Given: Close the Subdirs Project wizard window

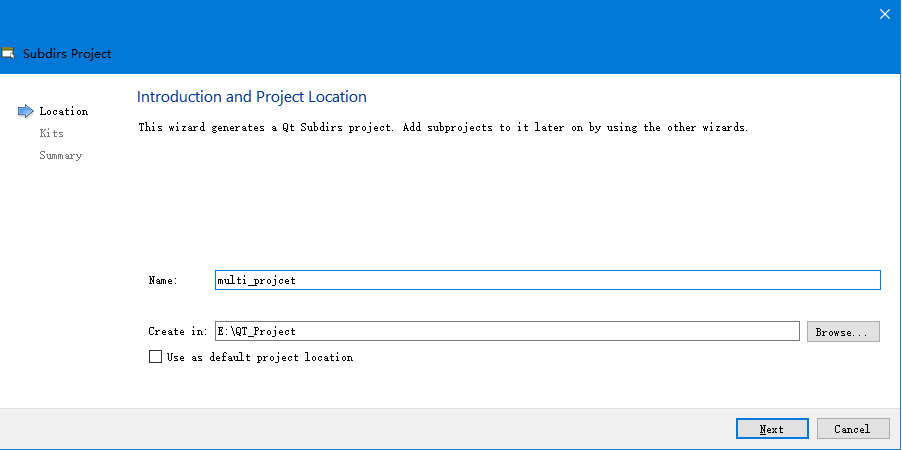Looking at the screenshot, I should click(x=884, y=14).
